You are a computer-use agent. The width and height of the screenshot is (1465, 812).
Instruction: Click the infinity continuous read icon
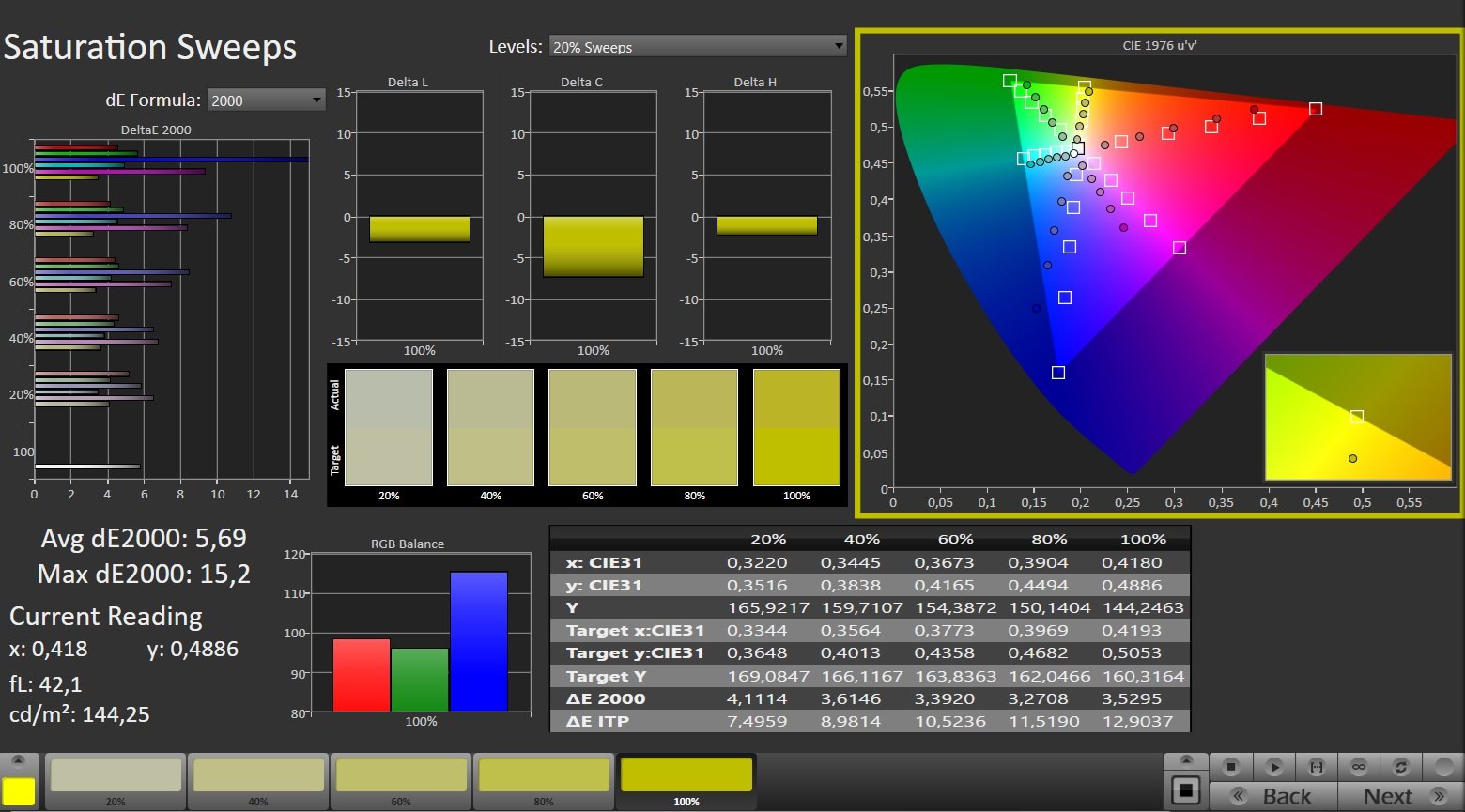coord(1359,767)
